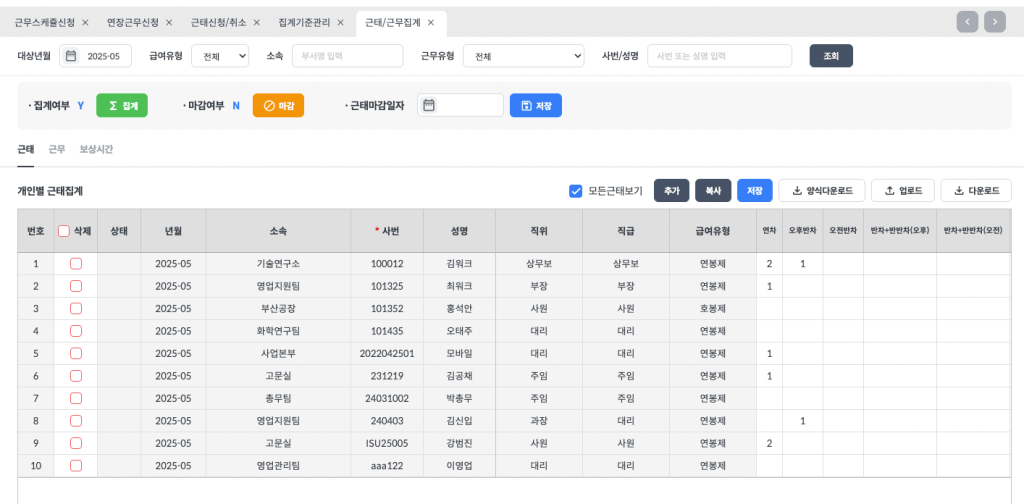The height and width of the screenshot is (504, 1024).
Task: Check delete box for 최워크 row
Action: tap(76, 286)
